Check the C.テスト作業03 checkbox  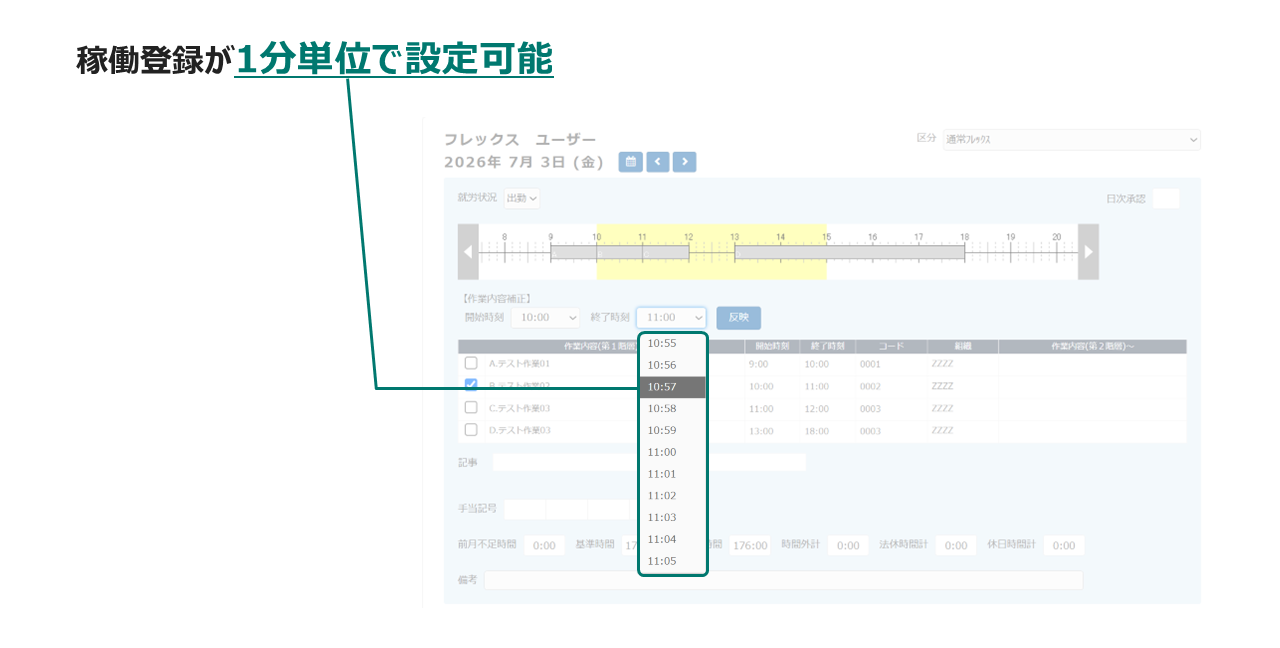(x=471, y=407)
